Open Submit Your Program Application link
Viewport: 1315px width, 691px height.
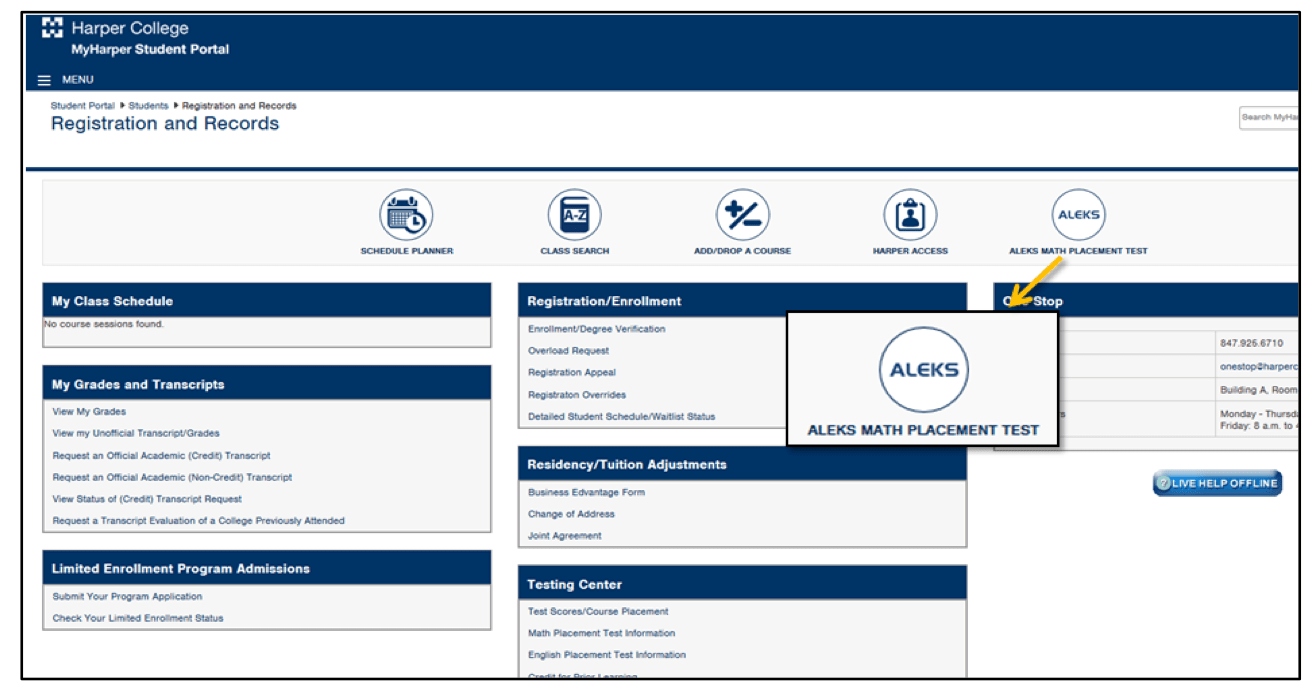click(x=127, y=597)
